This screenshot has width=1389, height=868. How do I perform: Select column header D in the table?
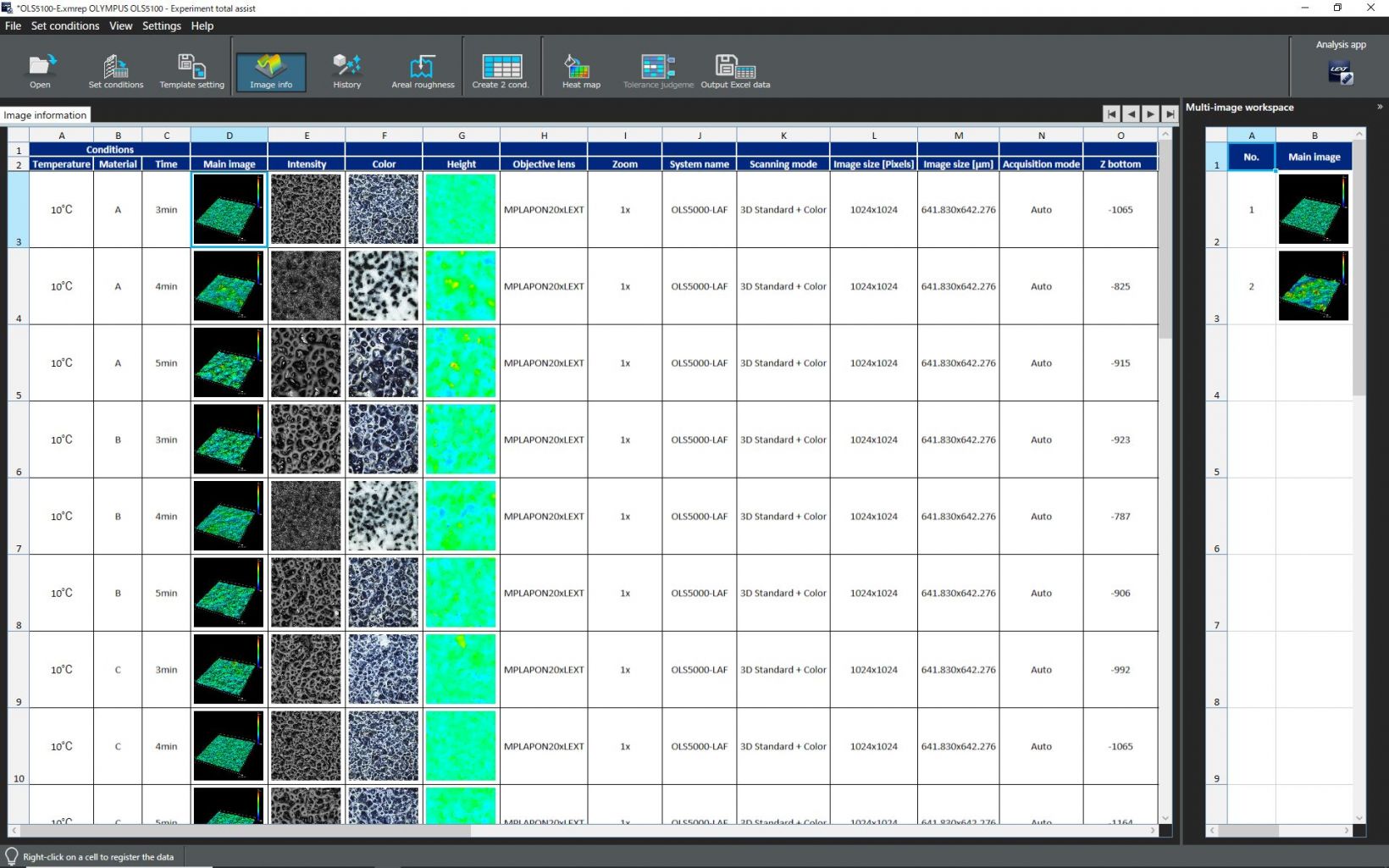coord(229,135)
